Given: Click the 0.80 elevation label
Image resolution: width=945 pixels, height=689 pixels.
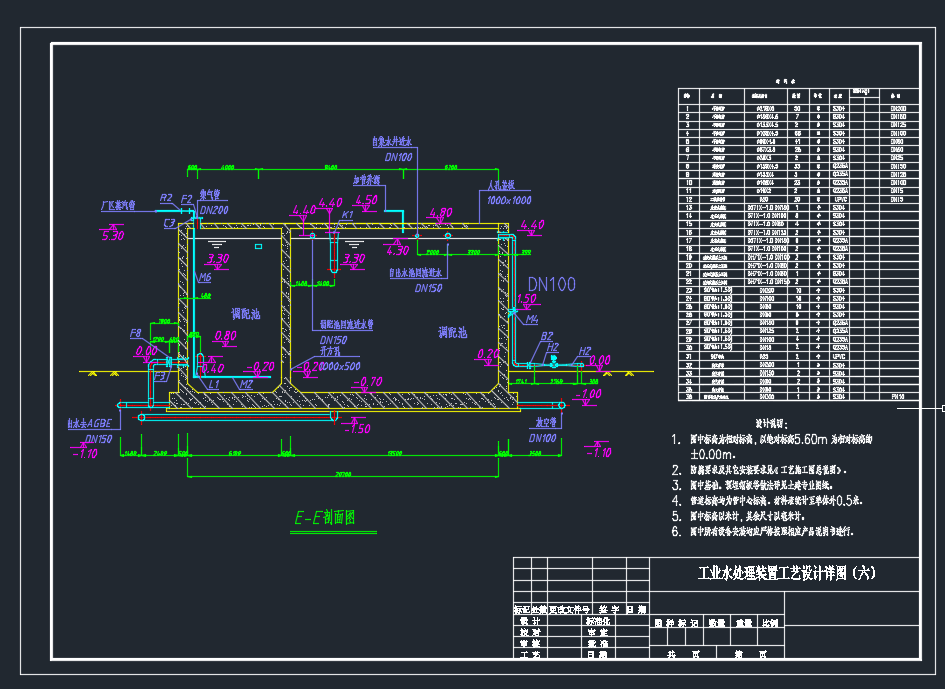Looking at the screenshot, I should point(225,336).
